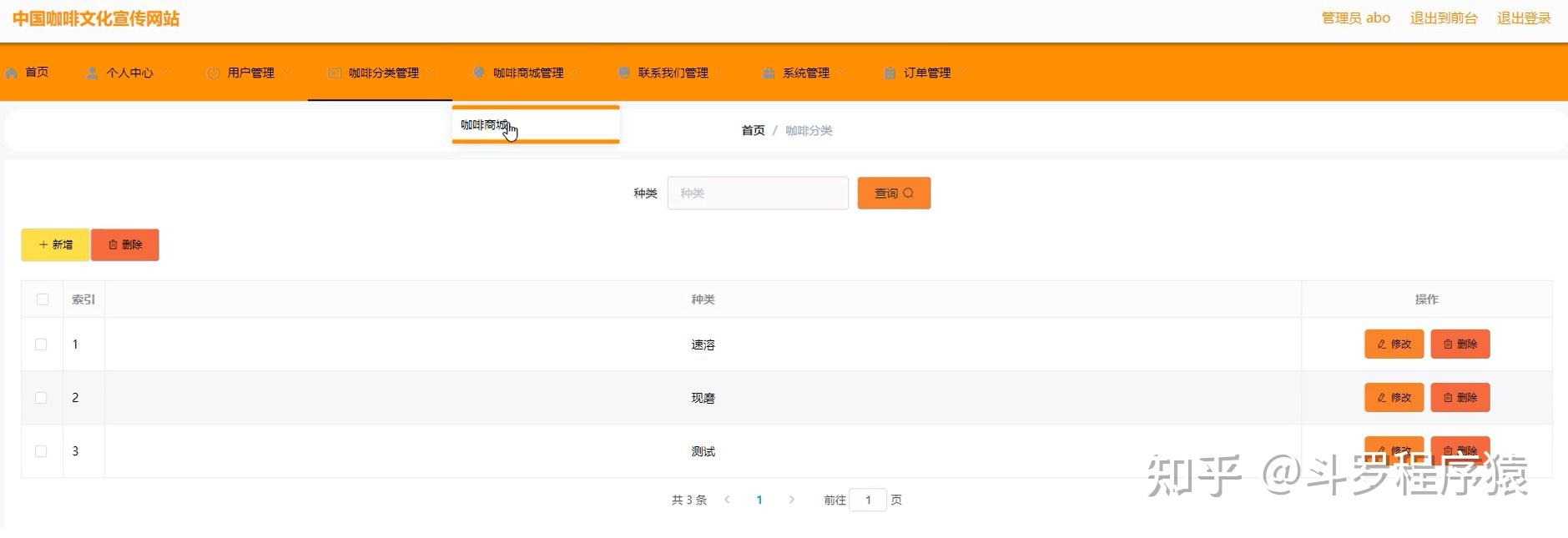Screen dimensions: 1568x538
Task: Click the 测试 cell in the table
Action: pos(703,451)
